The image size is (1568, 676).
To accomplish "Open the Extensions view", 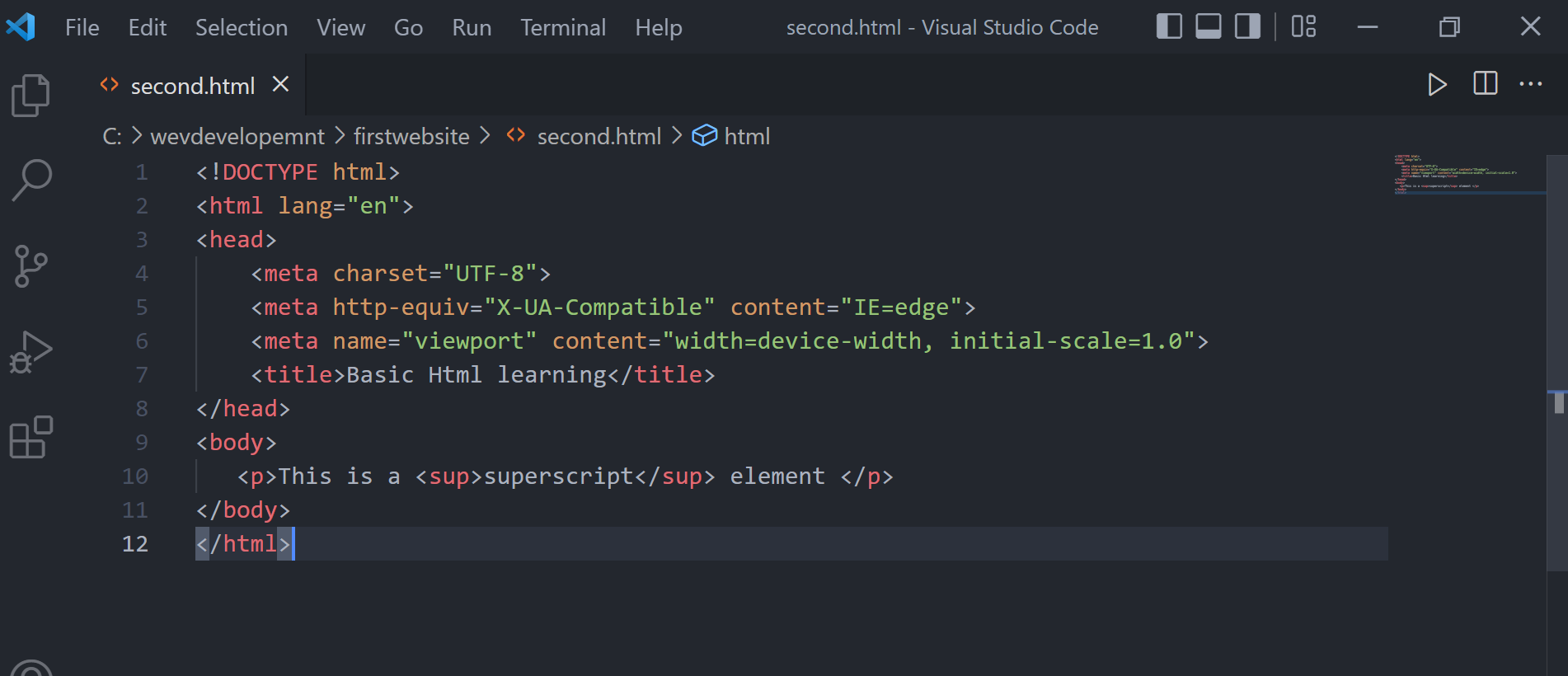I will [31, 437].
